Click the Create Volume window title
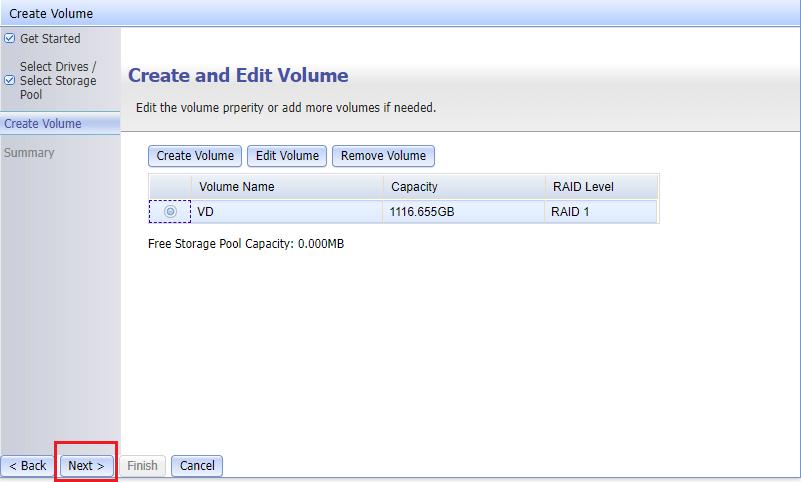 point(51,13)
